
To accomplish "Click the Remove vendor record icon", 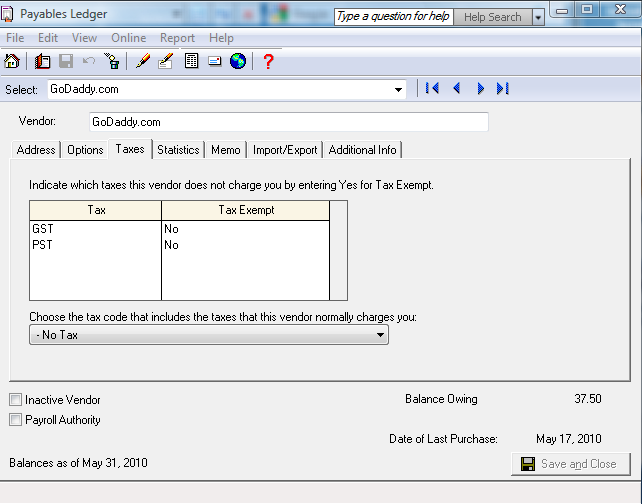I will (112, 61).
